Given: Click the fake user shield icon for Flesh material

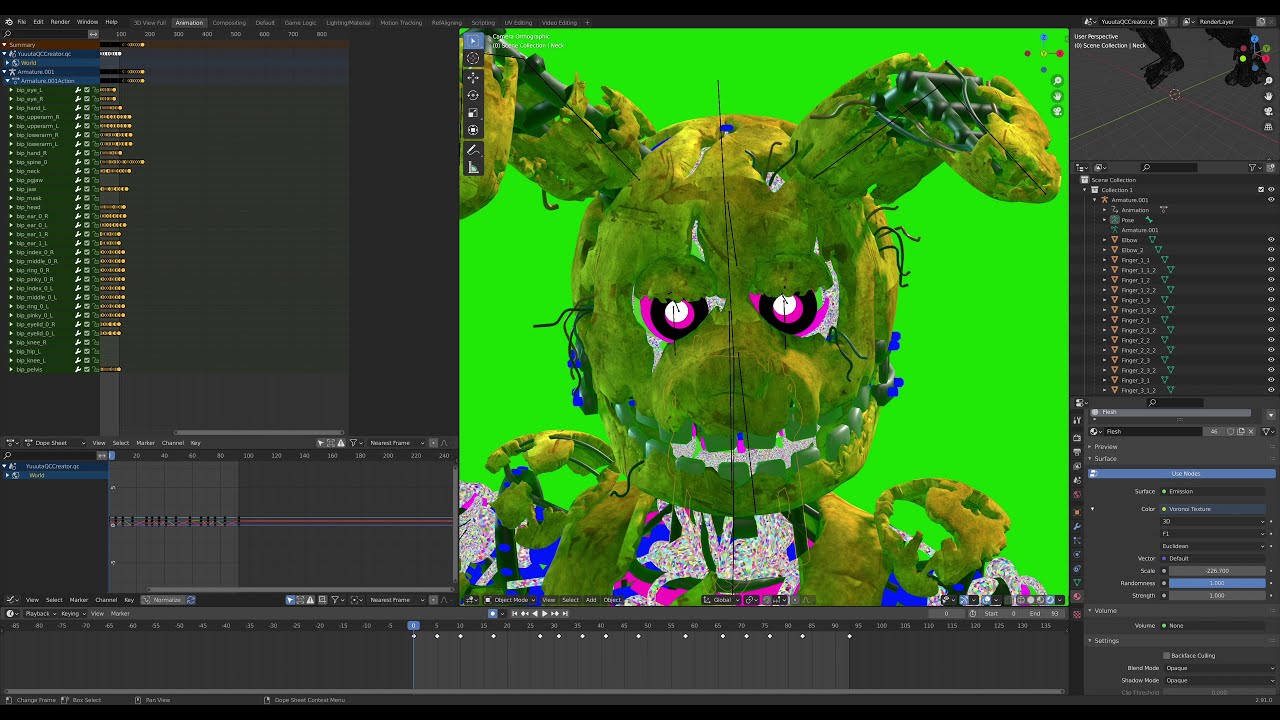Looking at the screenshot, I should click(1231, 432).
